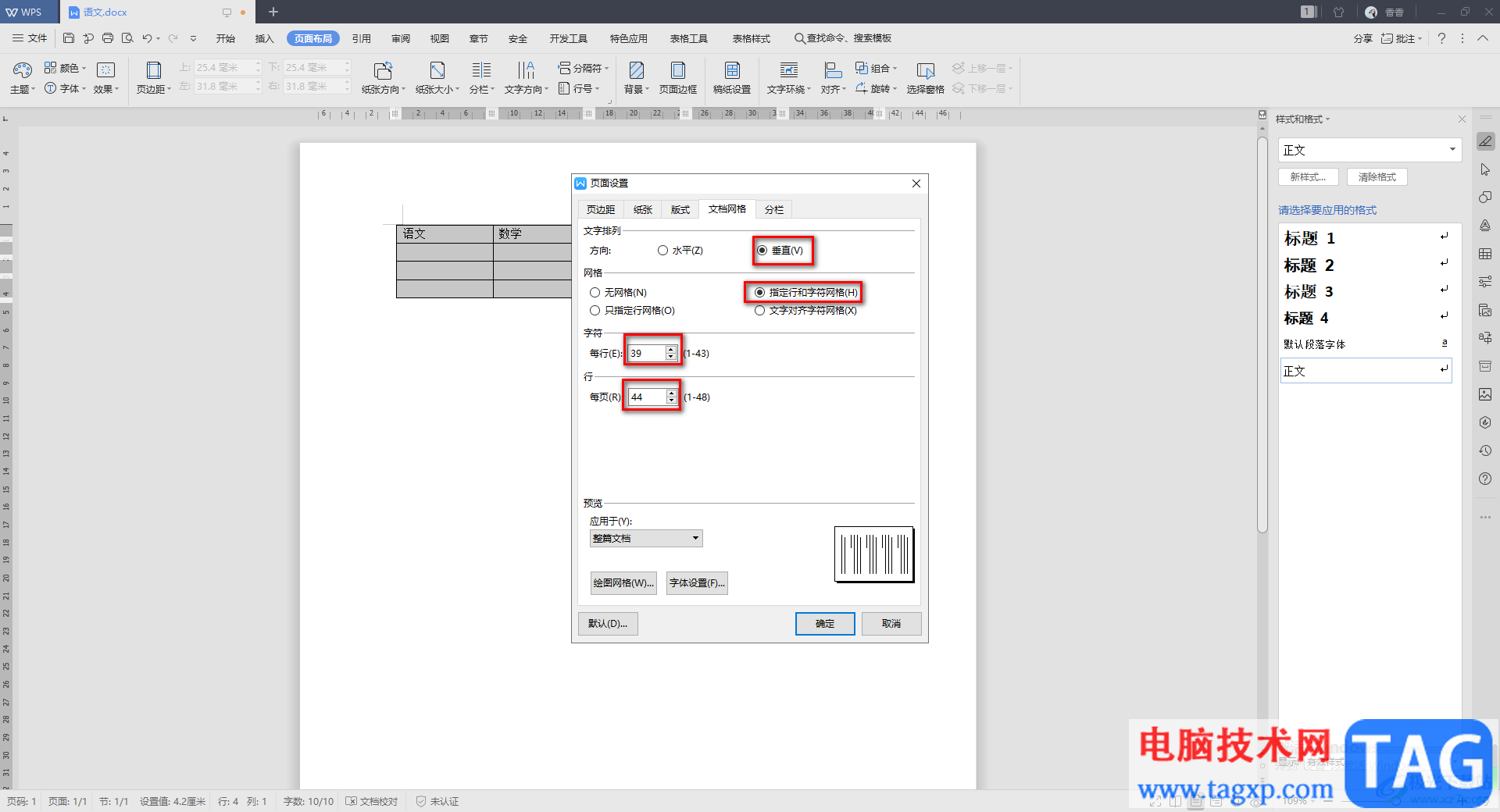Open the Home (开始) ribbon tab
Image resolution: width=1500 pixels, height=812 pixels.
coord(226,38)
